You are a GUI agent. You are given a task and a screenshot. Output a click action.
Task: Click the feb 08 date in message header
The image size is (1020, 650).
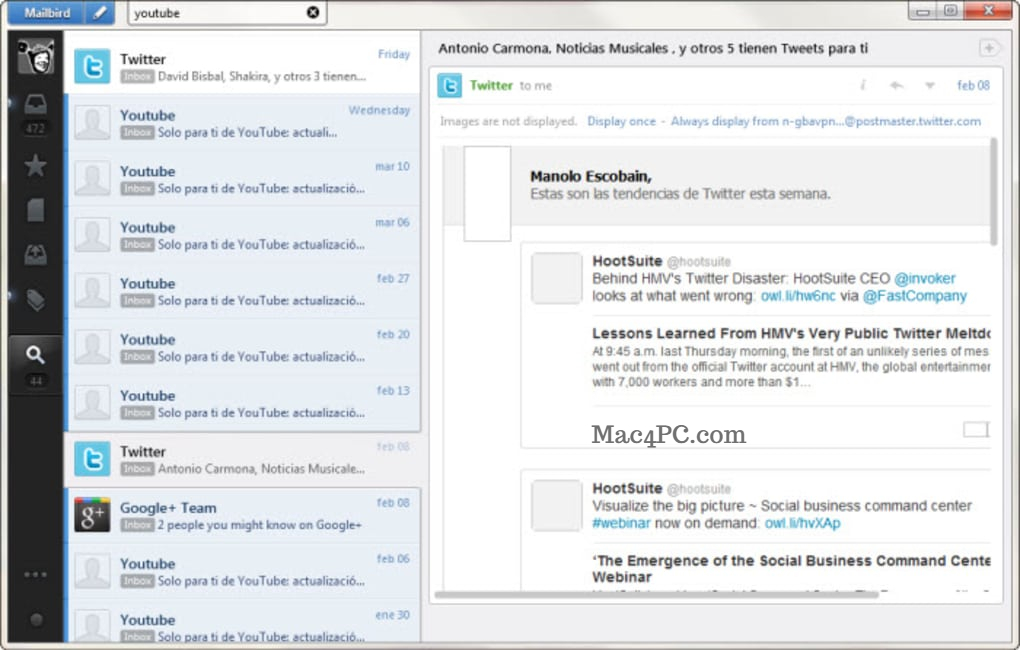(973, 85)
